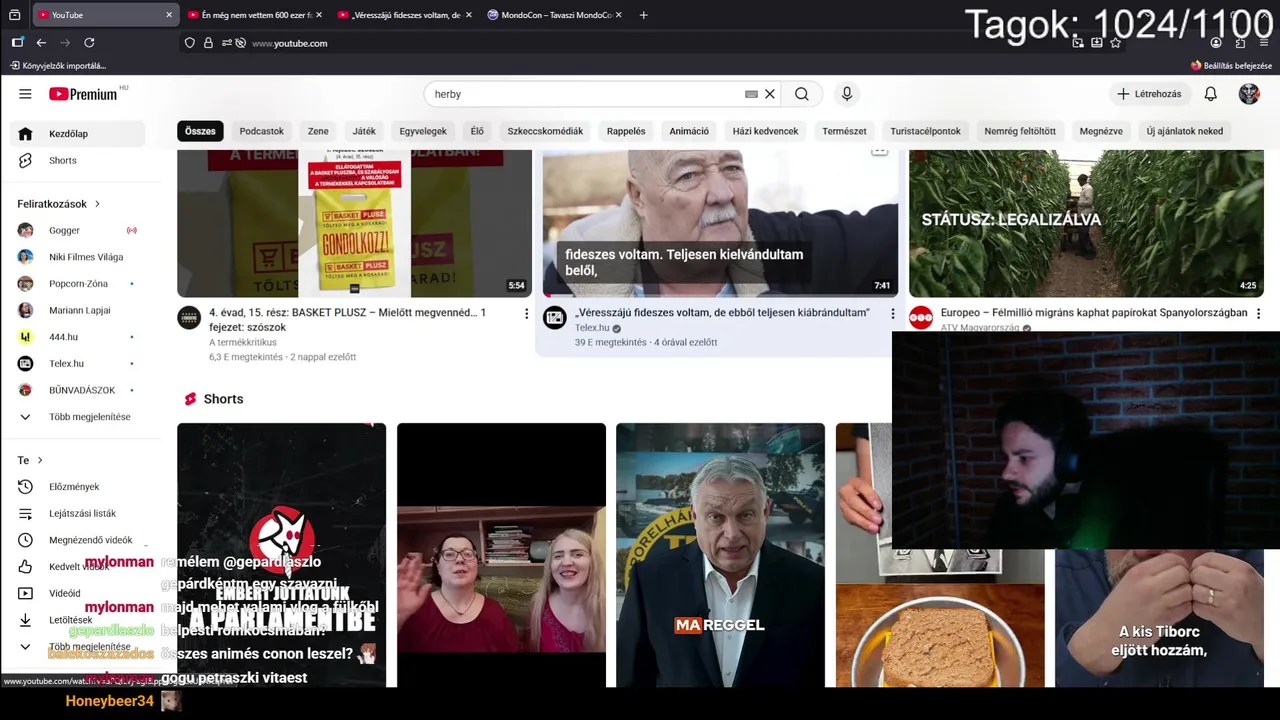This screenshot has width=1280, height=720.
Task: Clear the search query with the X
Action: (x=770, y=94)
